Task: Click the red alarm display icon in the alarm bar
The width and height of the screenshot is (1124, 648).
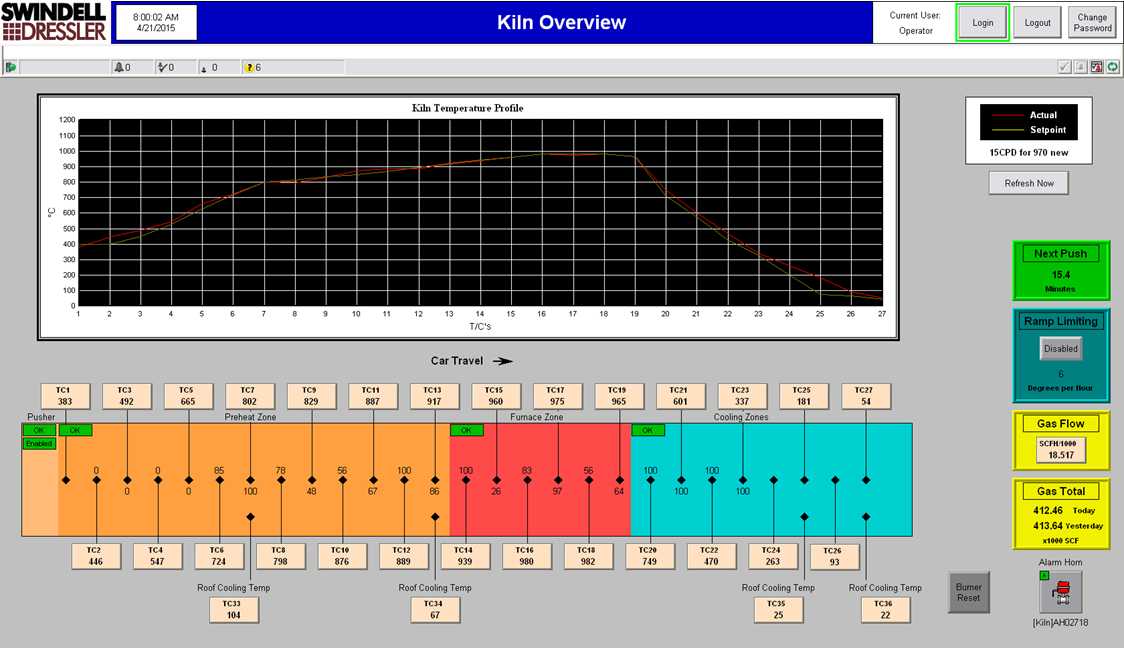Action: [x=1097, y=67]
